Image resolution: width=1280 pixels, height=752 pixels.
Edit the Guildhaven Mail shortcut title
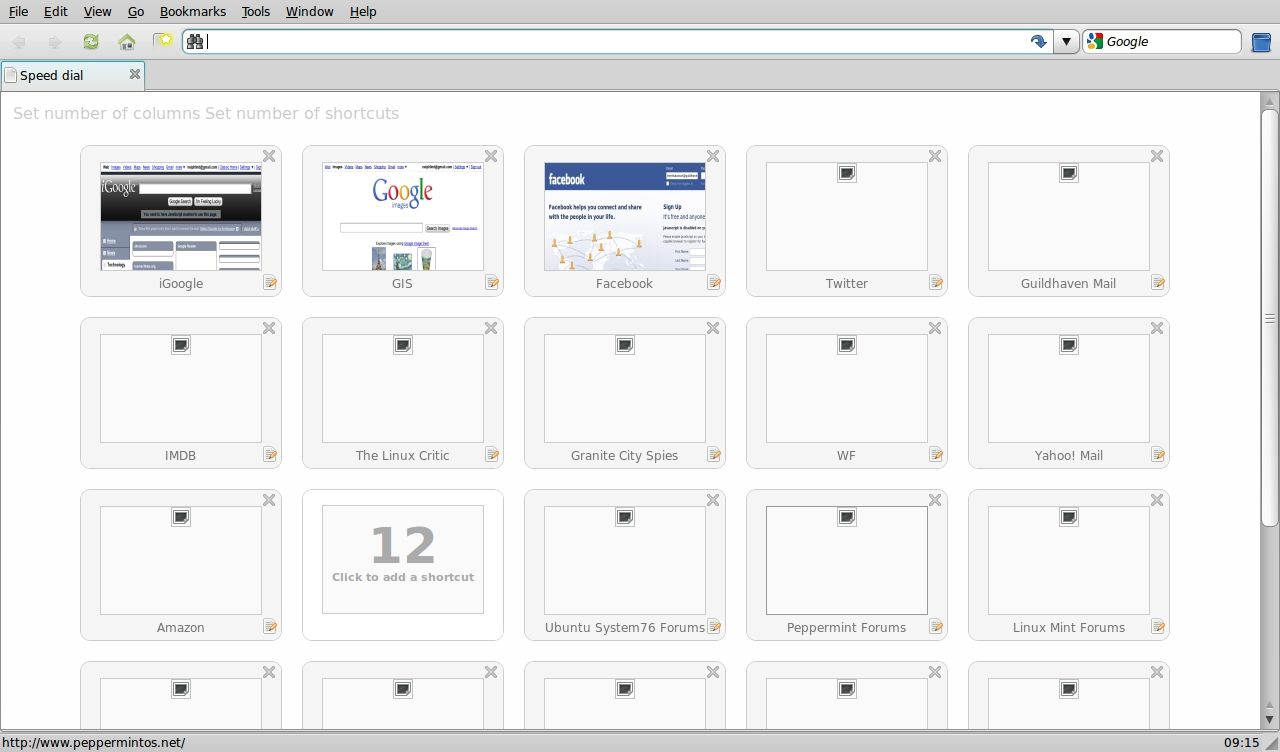[1158, 283]
